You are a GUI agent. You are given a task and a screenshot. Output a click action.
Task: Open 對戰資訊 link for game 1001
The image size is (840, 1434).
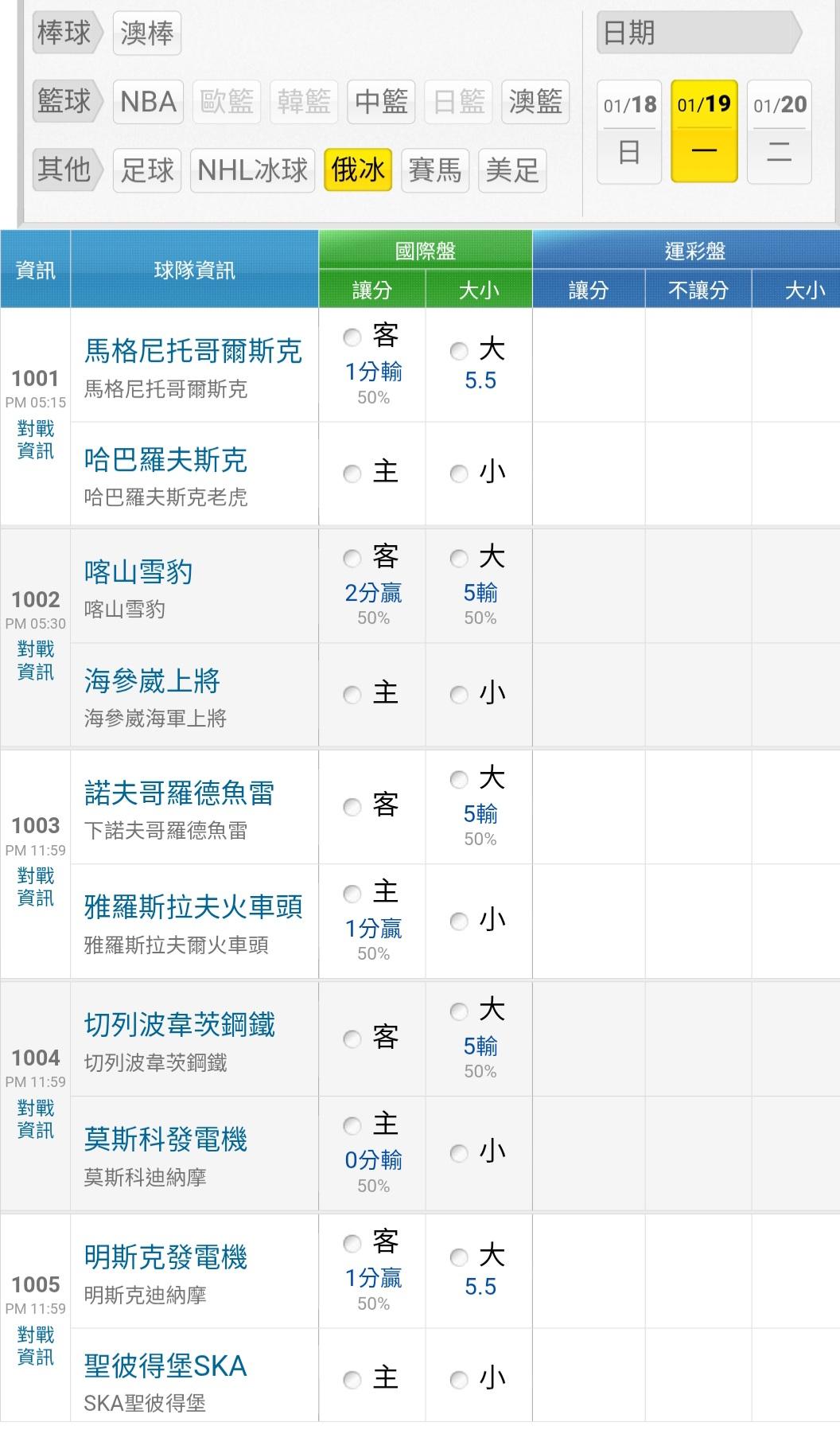point(36,440)
